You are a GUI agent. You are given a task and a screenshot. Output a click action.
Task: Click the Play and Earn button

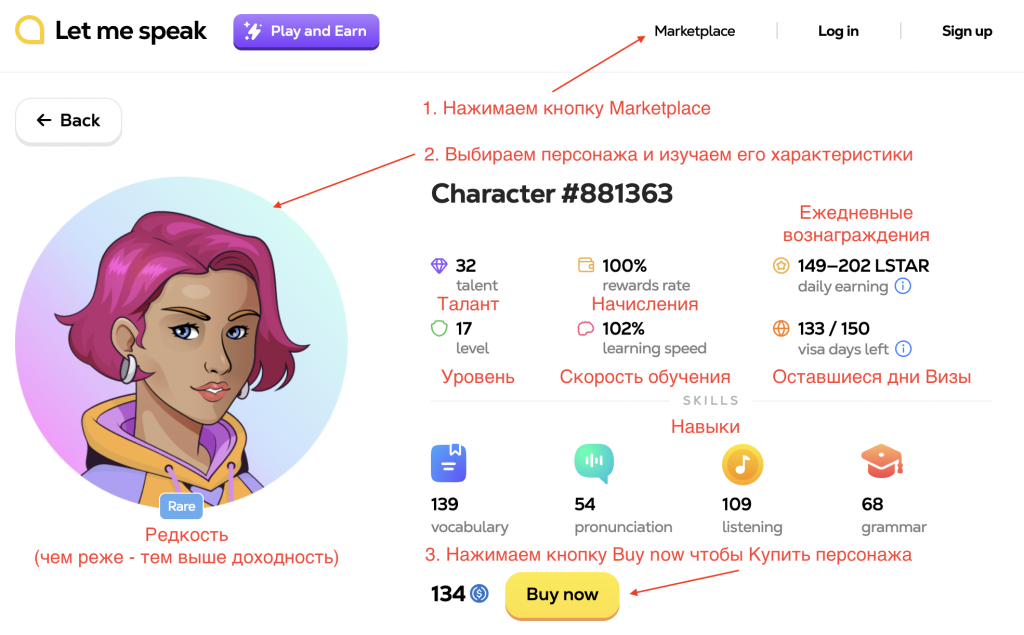(x=306, y=31)
